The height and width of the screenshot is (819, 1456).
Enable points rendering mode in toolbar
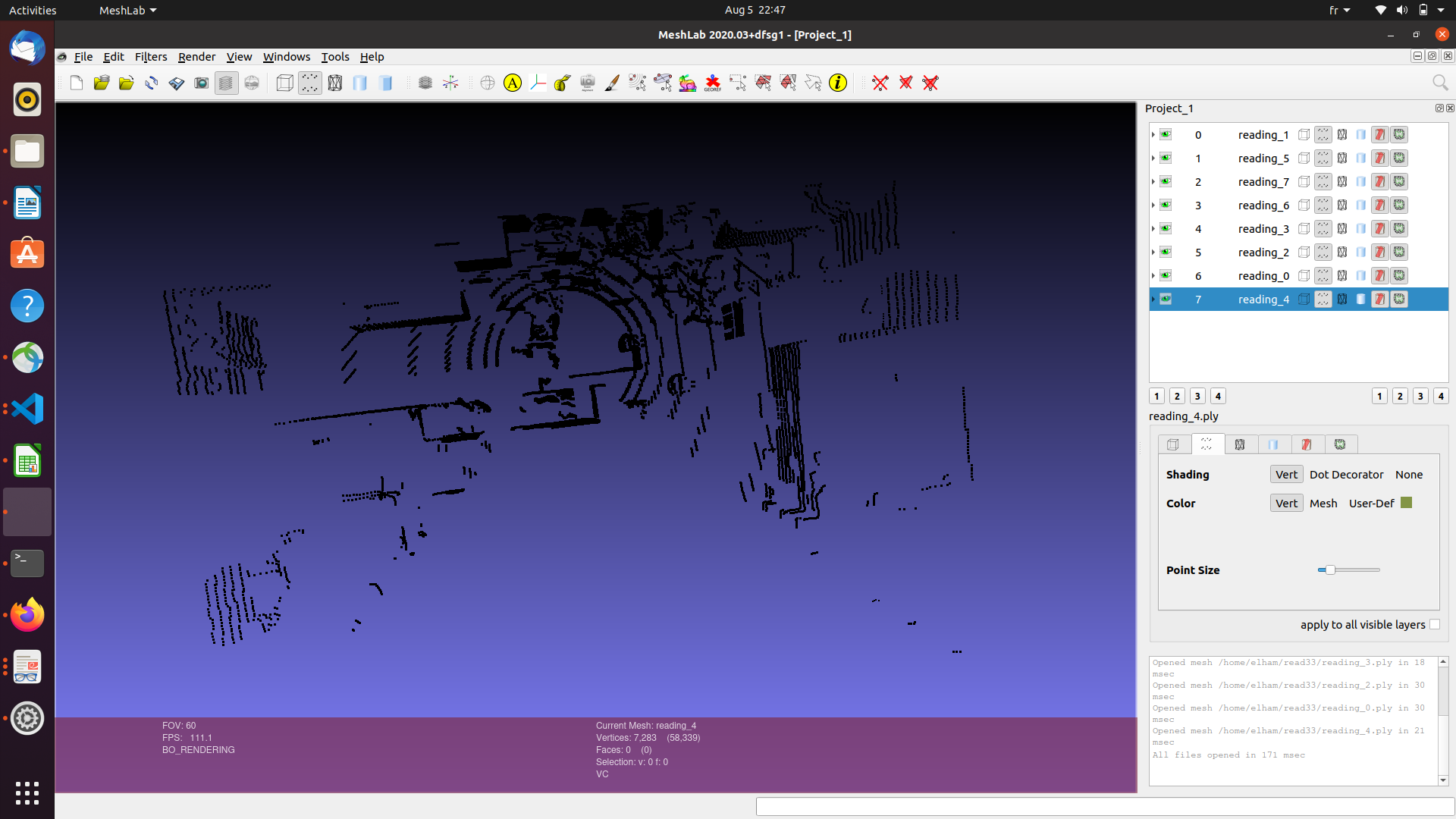tap(309, 83)
